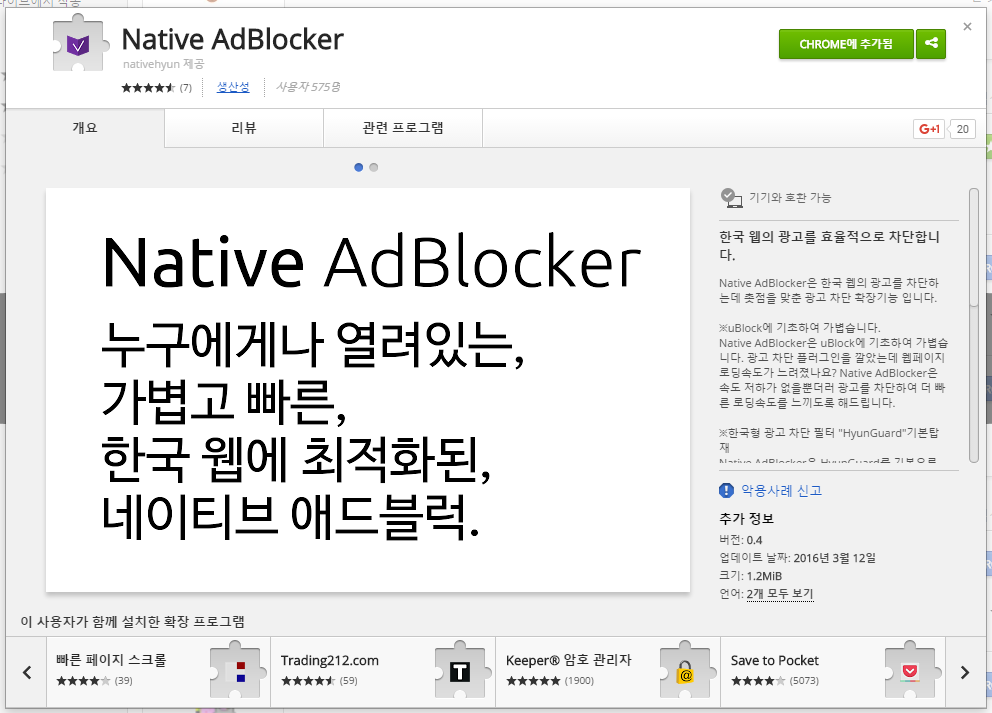The width and height of the screenshot is (992, 713).
Task: Click the star rating for Keeper (1900)
Action: [x=533, y=681]
